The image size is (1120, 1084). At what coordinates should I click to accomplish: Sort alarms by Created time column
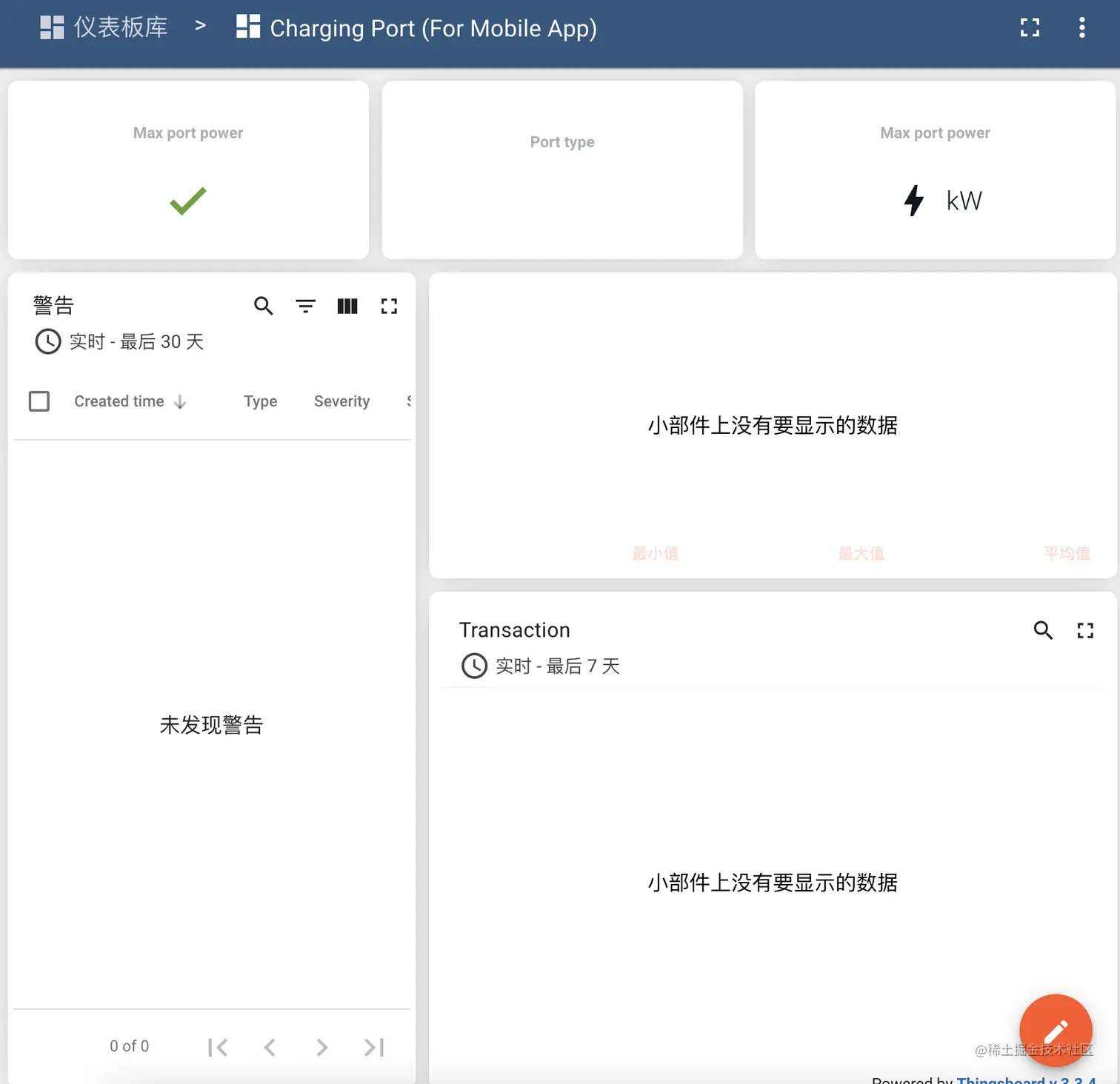(x=119, y=401)
